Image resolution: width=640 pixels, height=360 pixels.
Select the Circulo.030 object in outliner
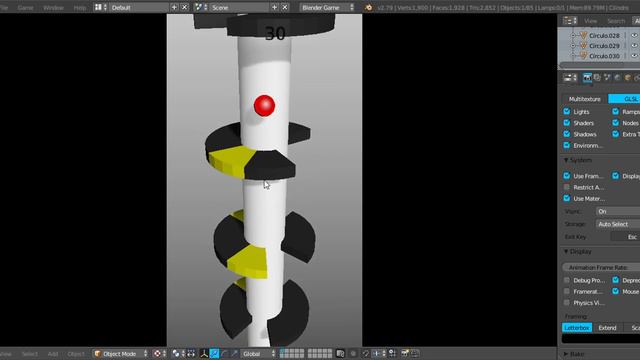604,56
